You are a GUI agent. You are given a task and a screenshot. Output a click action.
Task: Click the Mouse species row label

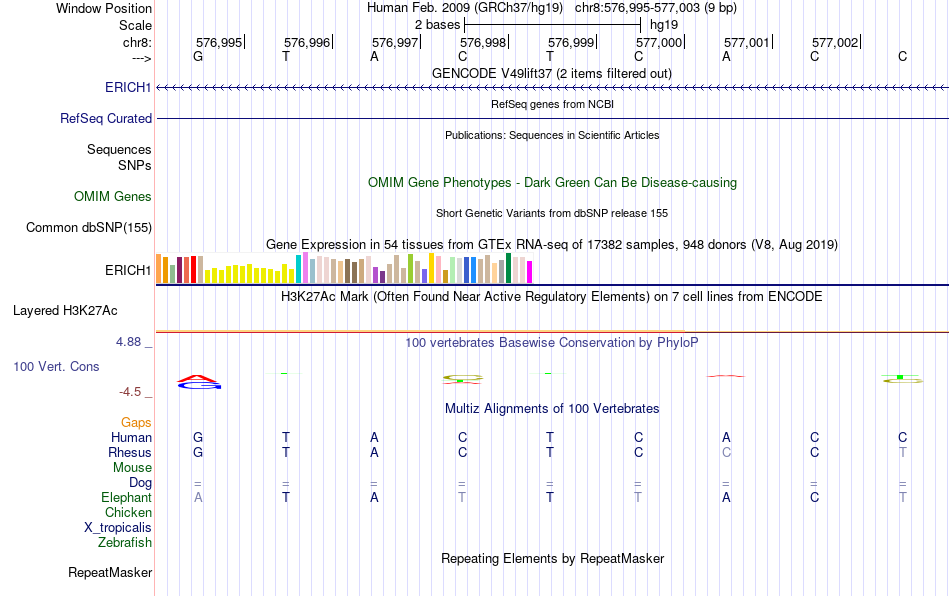click(x=133, y=468)
